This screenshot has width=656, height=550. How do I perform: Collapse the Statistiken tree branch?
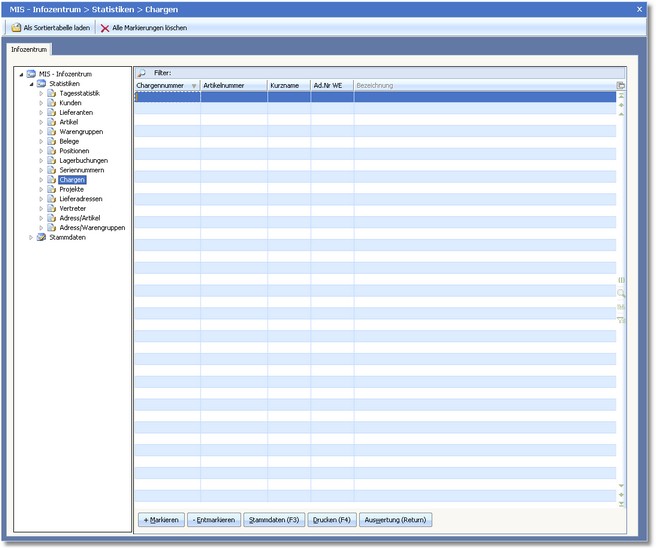pos(31,84)
